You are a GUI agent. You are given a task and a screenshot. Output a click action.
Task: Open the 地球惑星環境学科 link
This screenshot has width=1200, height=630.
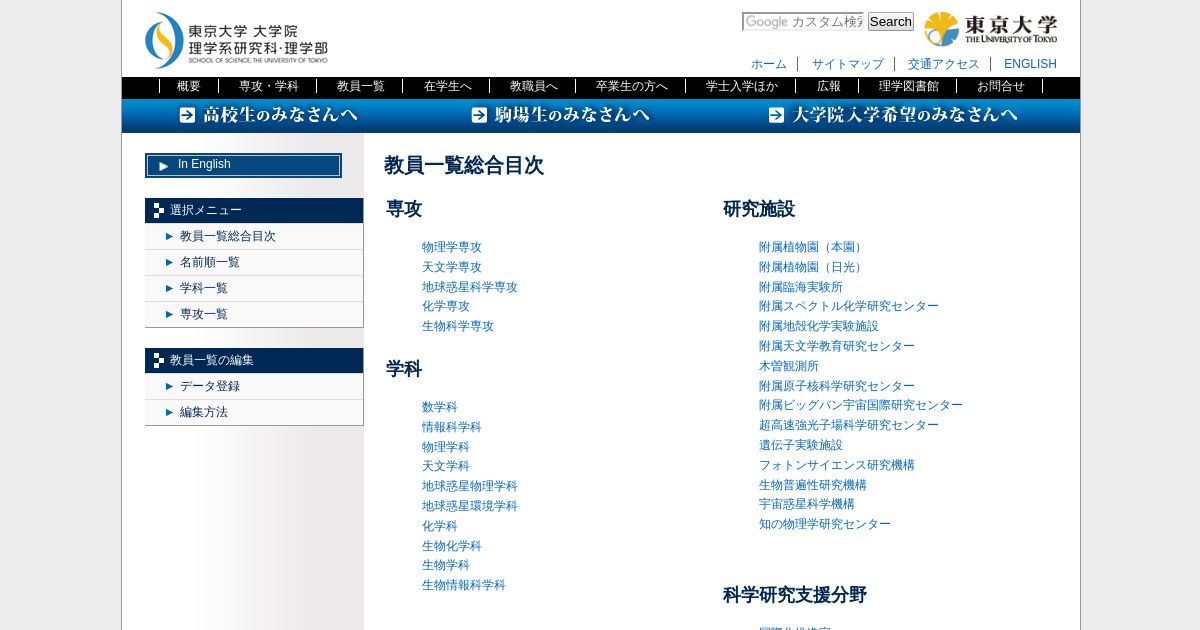click(x=470, y=506)
